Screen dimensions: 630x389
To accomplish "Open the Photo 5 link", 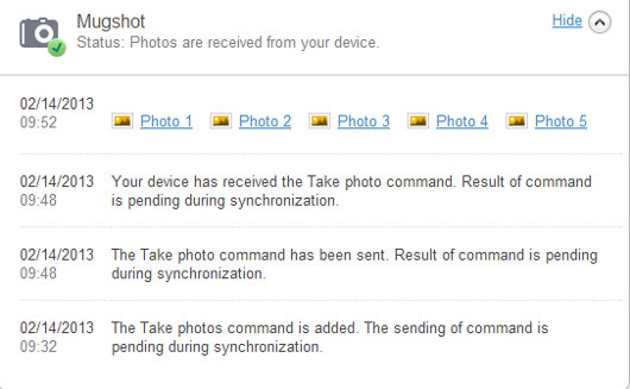I will (561, 121).
